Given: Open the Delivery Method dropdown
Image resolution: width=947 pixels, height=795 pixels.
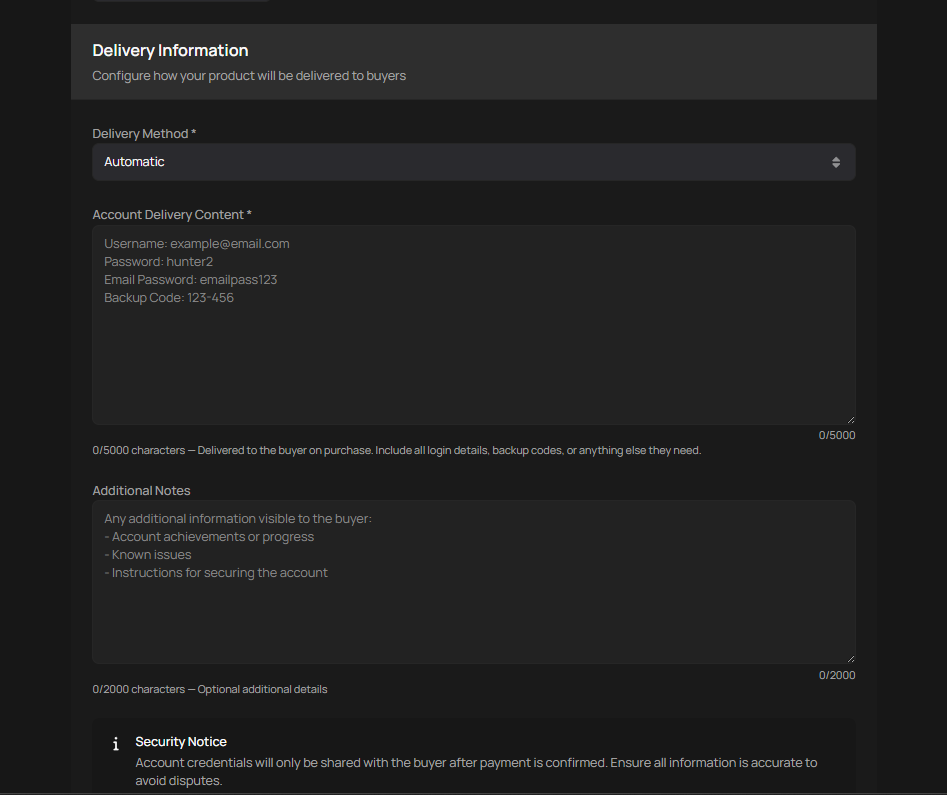Looking at the screenshot, I should pos(473,162).
